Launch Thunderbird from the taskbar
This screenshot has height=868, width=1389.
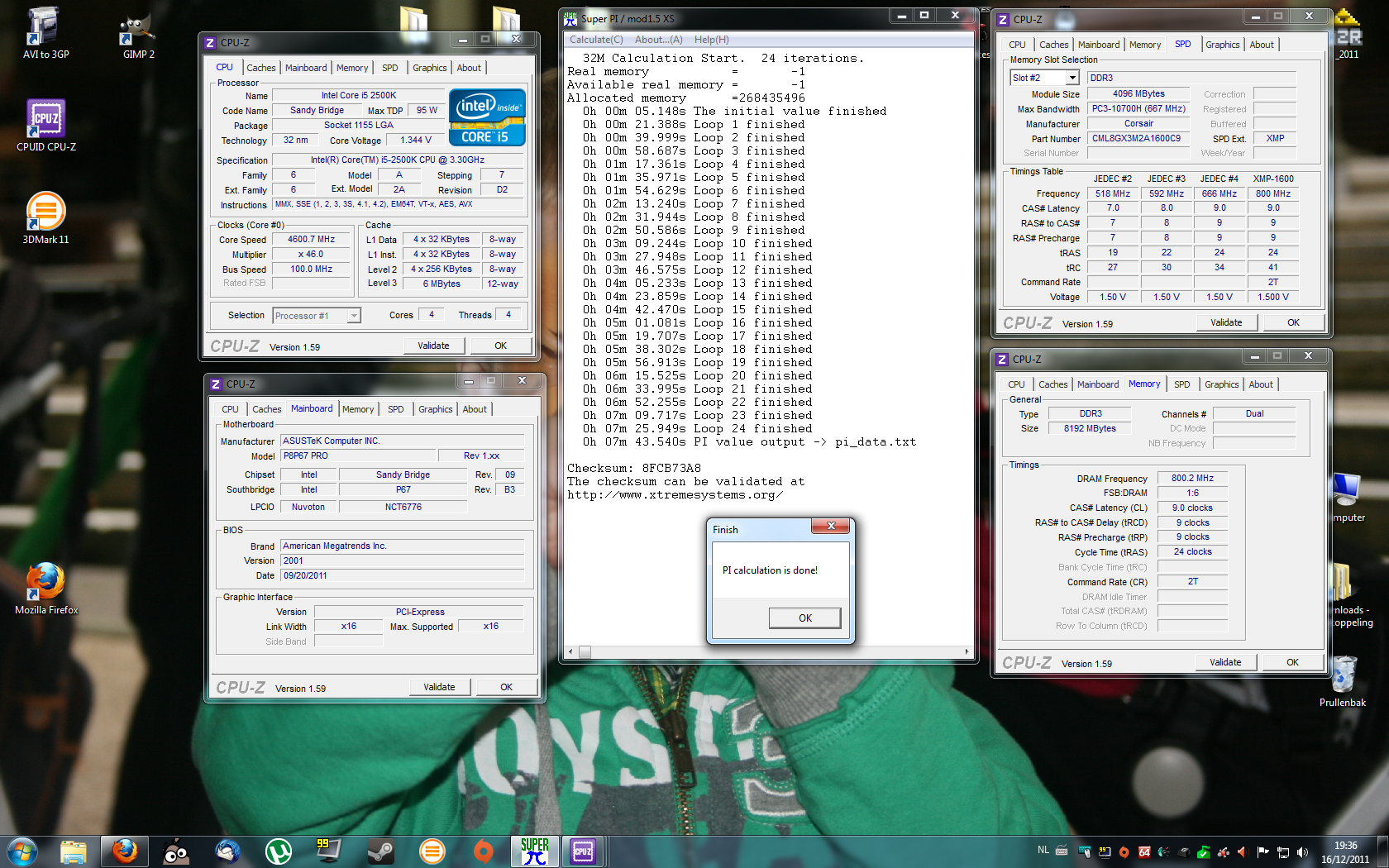tap(227, 851)
